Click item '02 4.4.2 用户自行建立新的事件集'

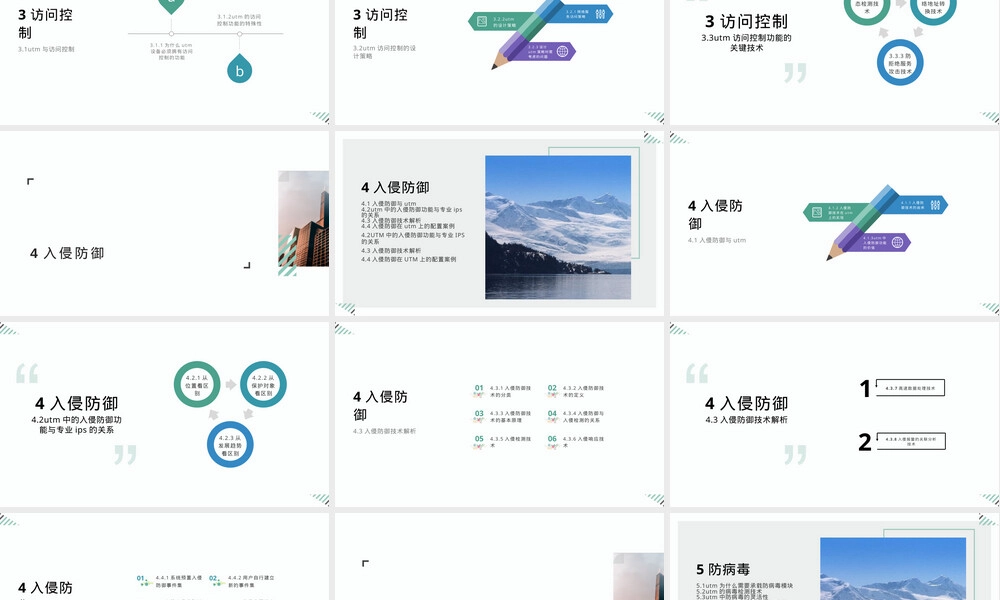pos(242,582)
